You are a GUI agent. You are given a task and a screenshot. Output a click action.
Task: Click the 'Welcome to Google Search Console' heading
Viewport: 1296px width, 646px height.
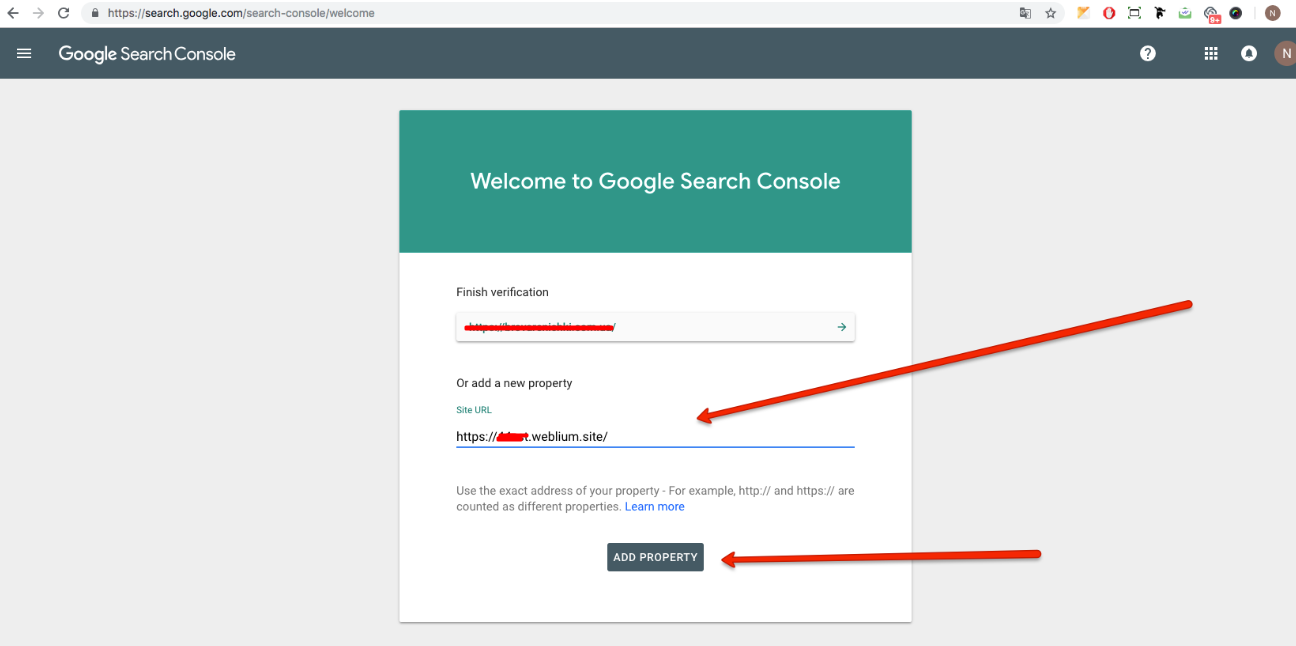coord(655,181)
